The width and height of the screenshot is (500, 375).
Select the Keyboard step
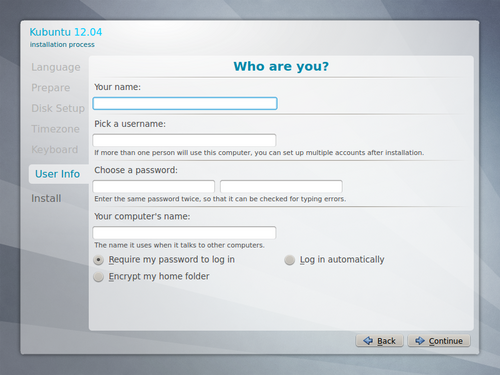(x=55, y=150)
